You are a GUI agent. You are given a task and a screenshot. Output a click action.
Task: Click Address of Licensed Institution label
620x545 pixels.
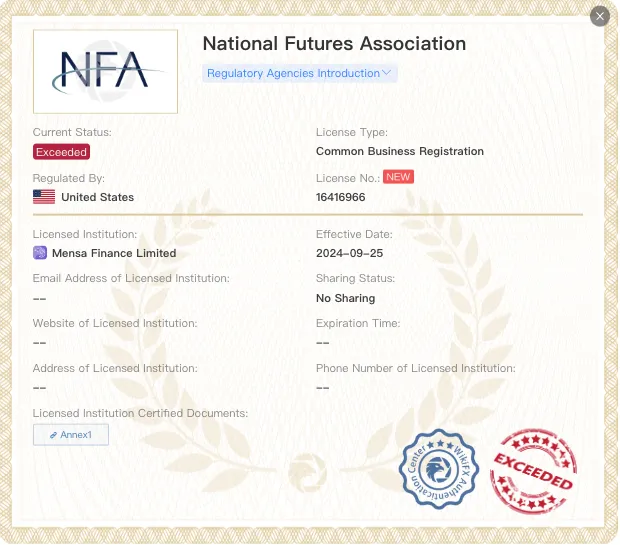coord(115,368)
